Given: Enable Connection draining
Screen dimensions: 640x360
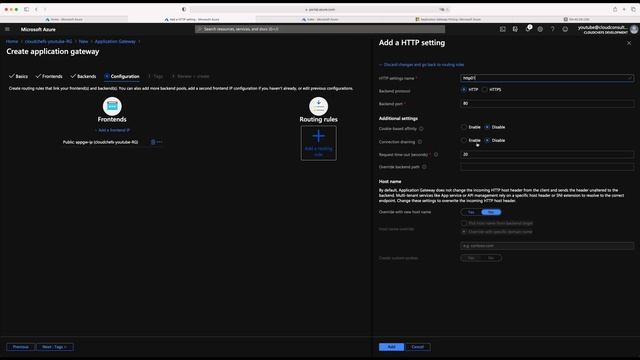Looking at the screenshot, I should (464, 140).
